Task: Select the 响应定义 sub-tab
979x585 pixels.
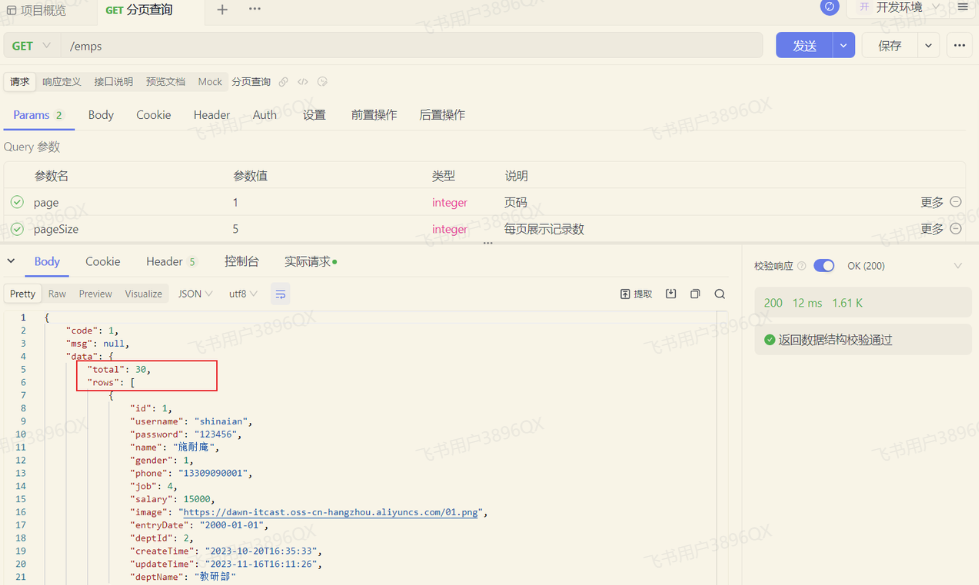Action: click(62, 82)
